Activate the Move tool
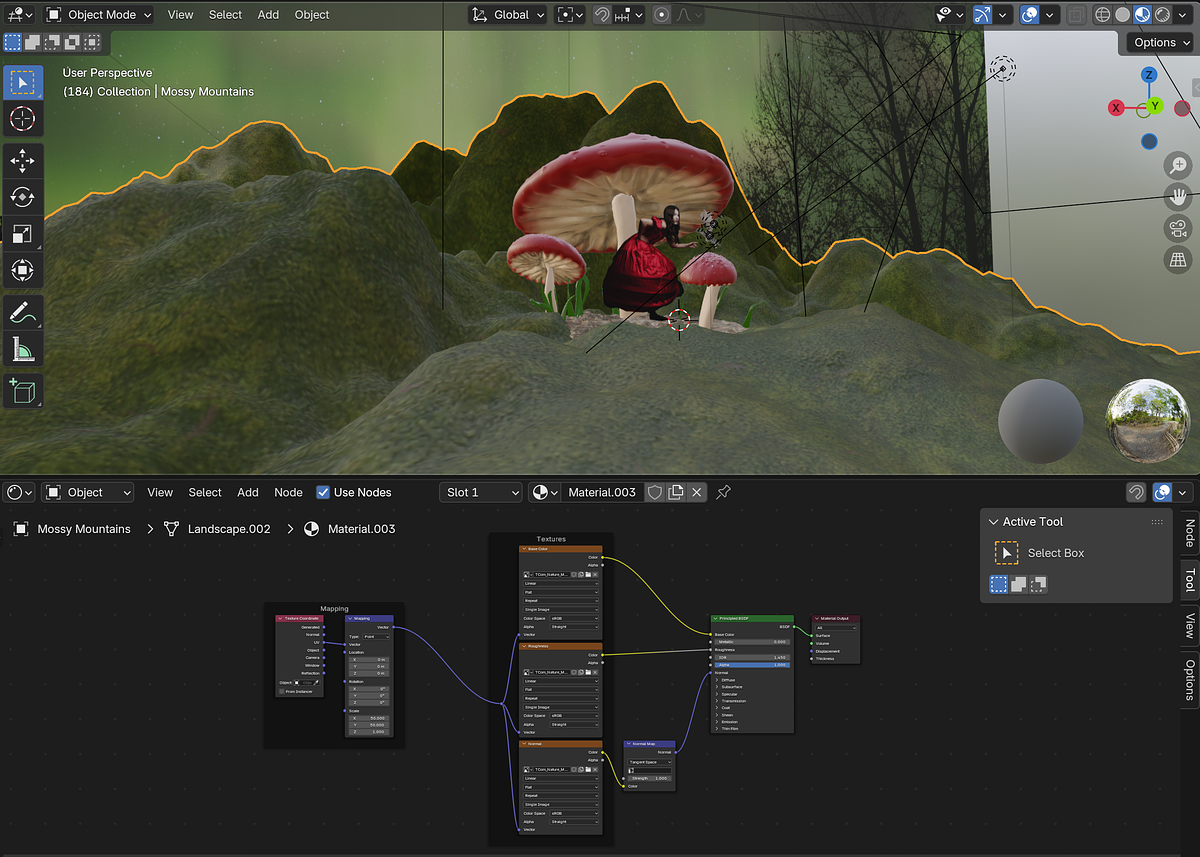 (22, 160)
